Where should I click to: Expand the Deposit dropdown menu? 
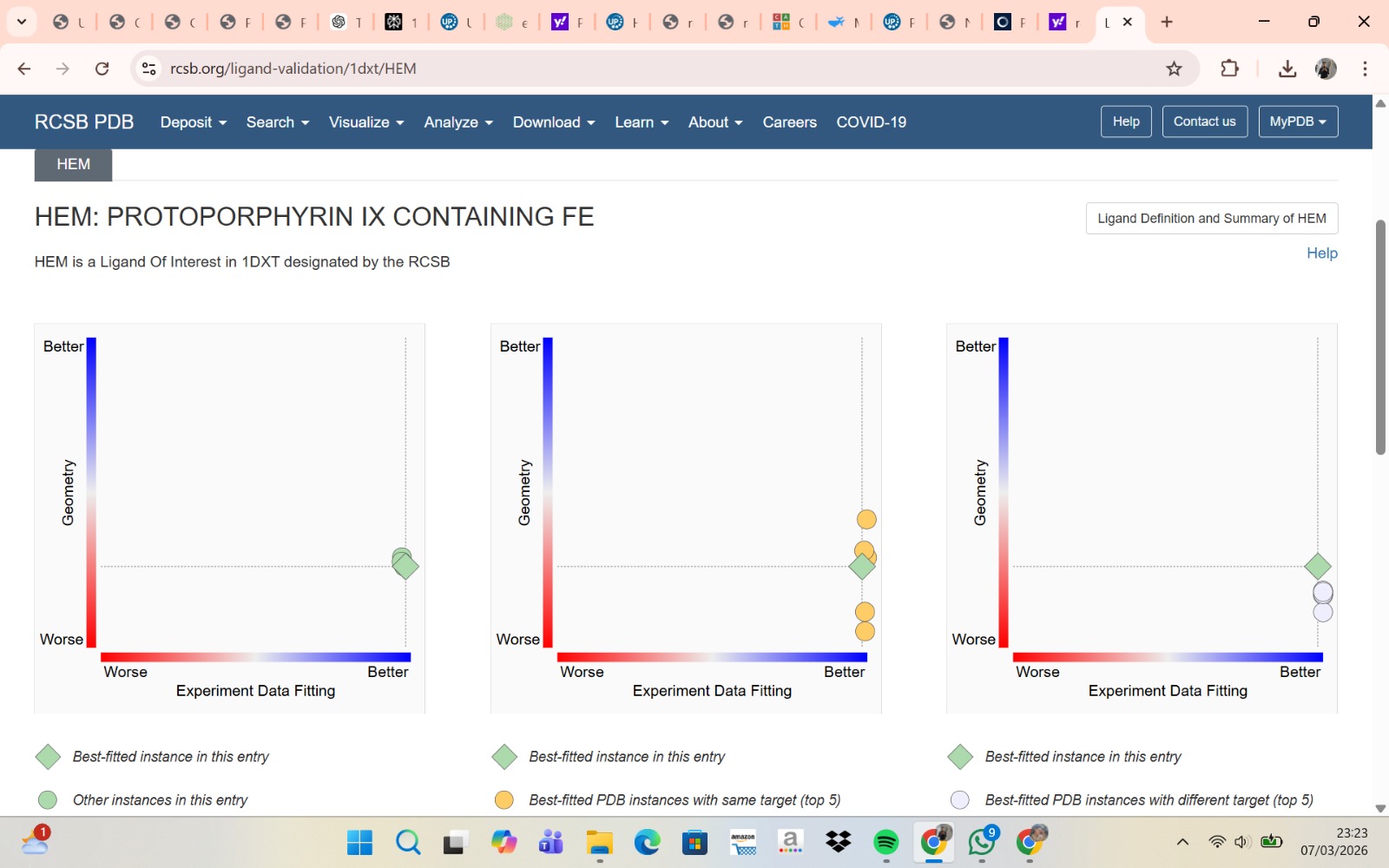click(193, 122)
